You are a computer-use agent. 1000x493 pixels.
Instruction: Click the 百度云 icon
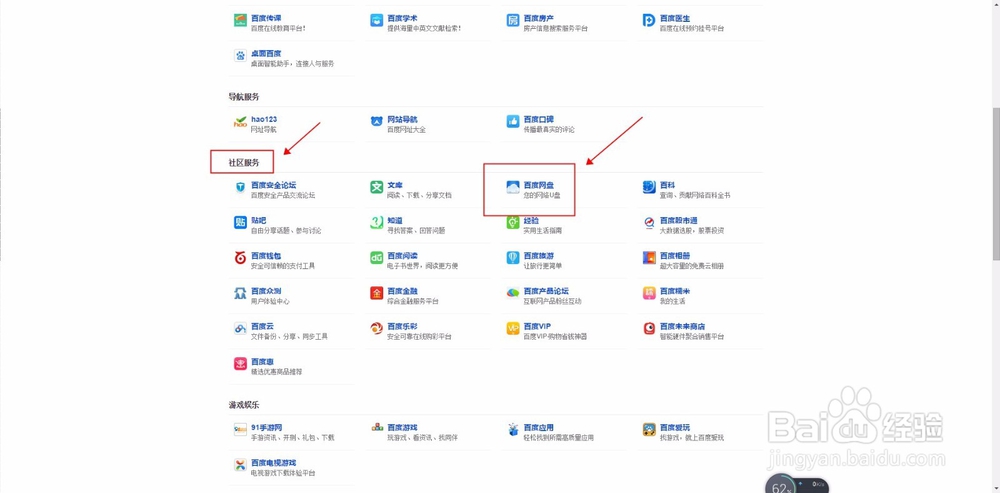pyautogui.click(x=240, y=329)
